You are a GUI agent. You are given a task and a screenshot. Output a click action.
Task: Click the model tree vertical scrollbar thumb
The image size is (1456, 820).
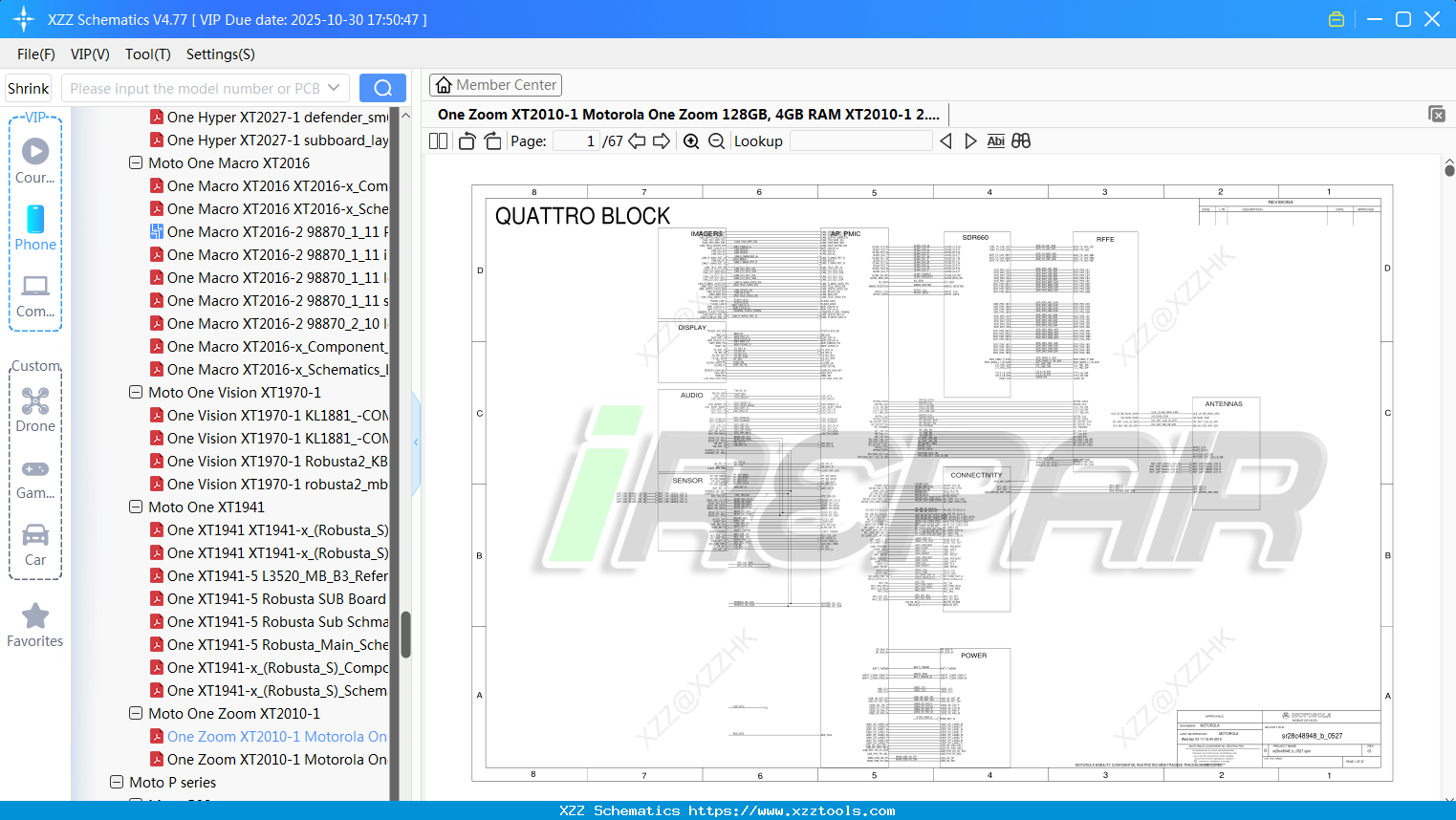(405, 635)
